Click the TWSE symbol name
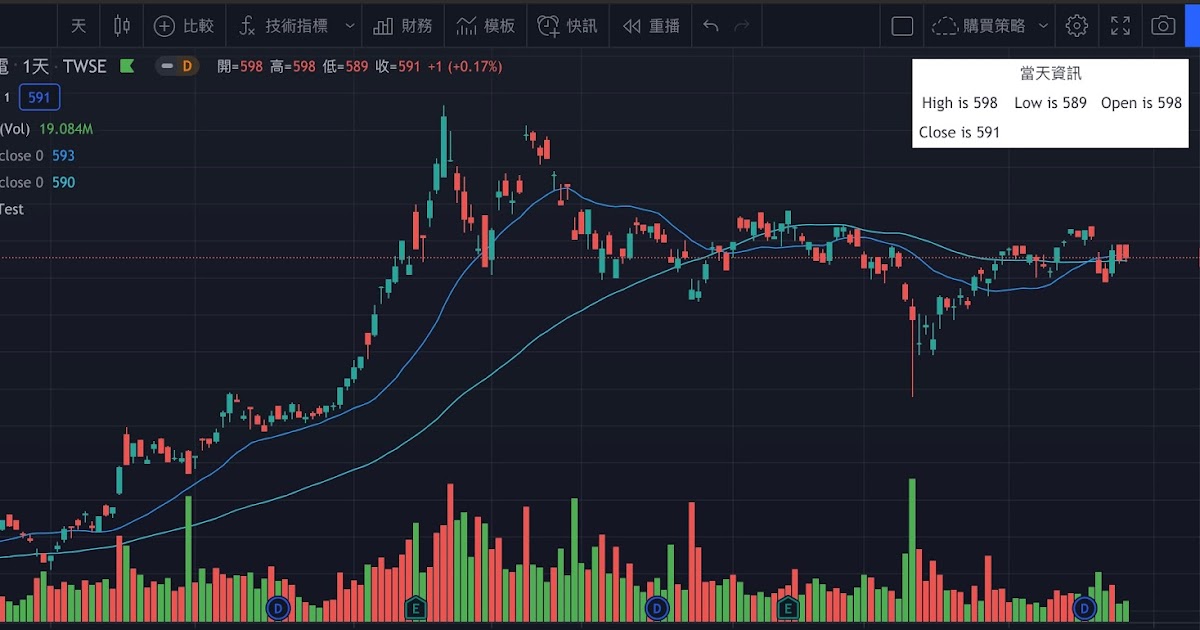The height and width of the screenshot is (630, 1200). [x=85, y=66]
